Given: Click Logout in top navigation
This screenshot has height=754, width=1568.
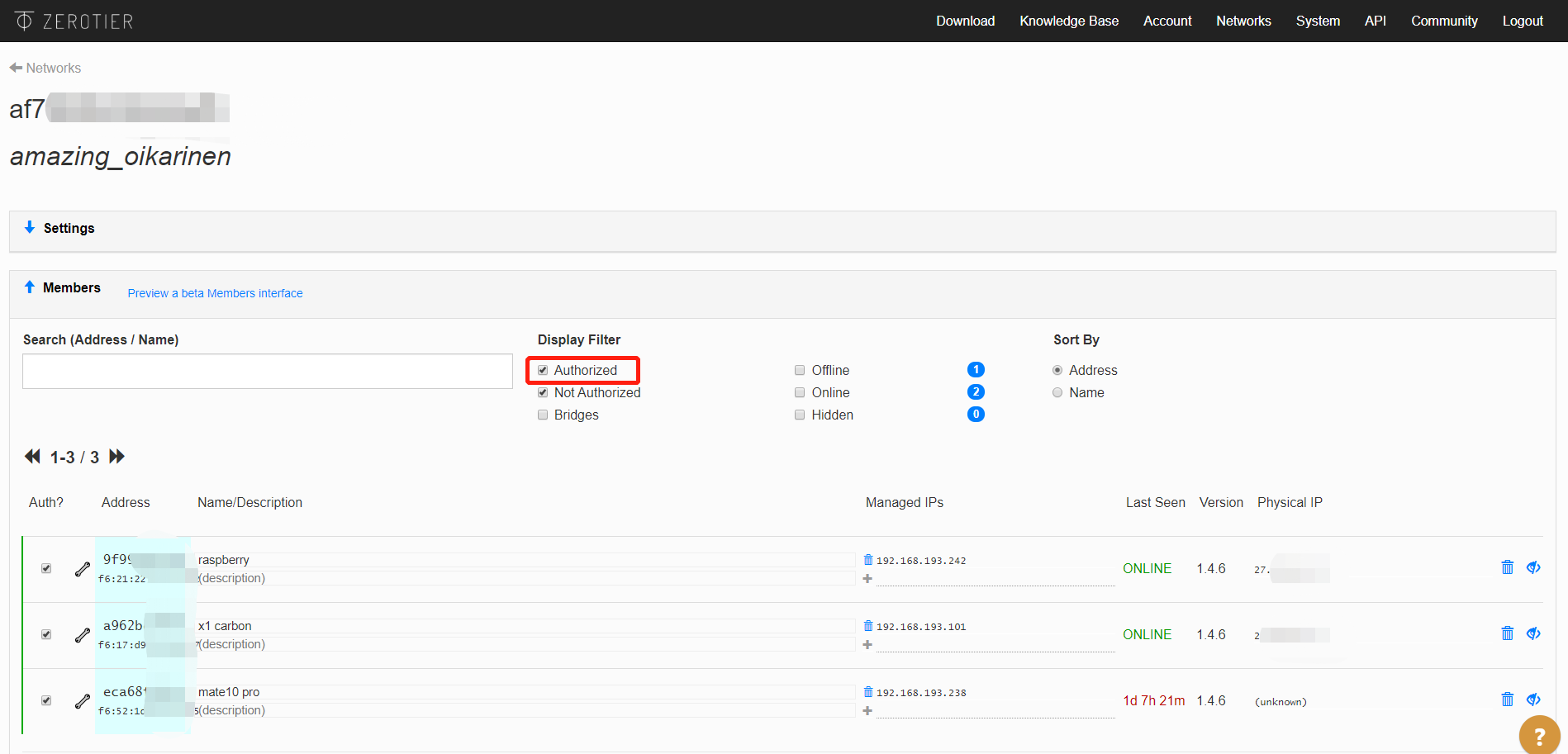Looking at the screenshot, I should (1523, 21).
